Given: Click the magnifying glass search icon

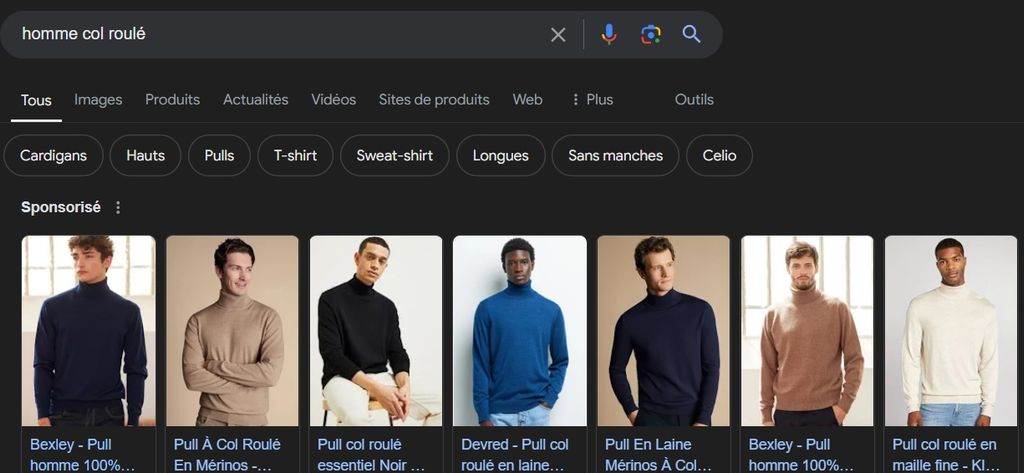Looking at the screenshot, I should (x=692, y=34).
